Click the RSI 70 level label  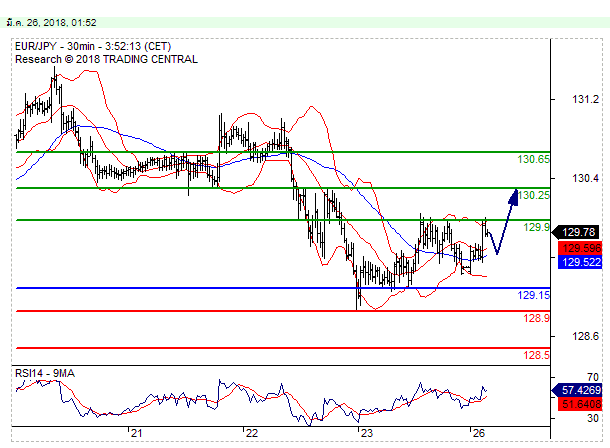pyautogui.click(x=593, y=377)
